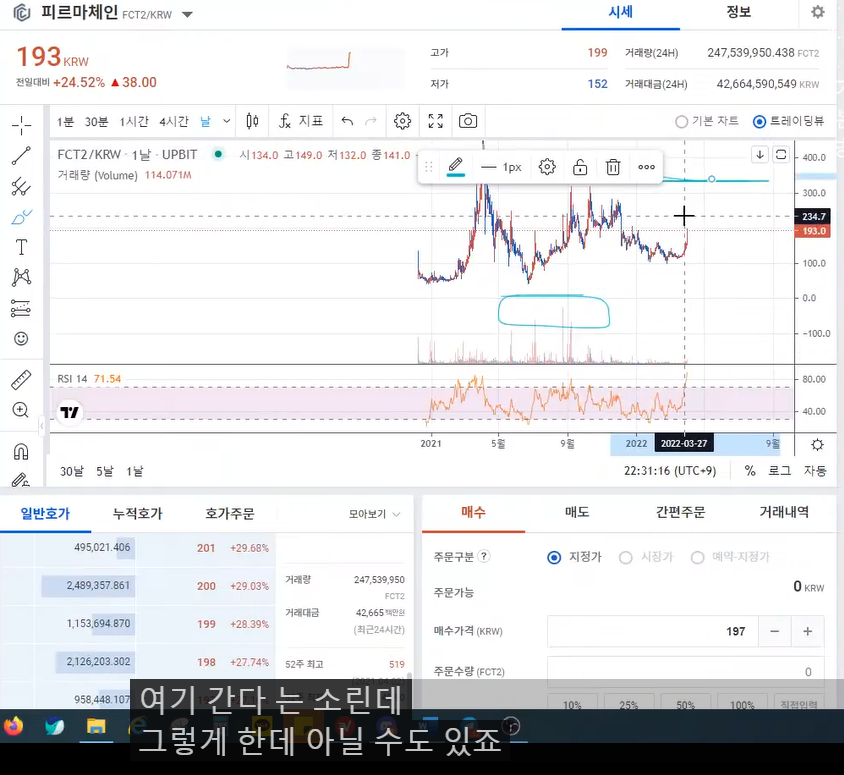The image size is (844, 775).
Task: Open the 호가주문 tab
Action: (x=229, y=513)
